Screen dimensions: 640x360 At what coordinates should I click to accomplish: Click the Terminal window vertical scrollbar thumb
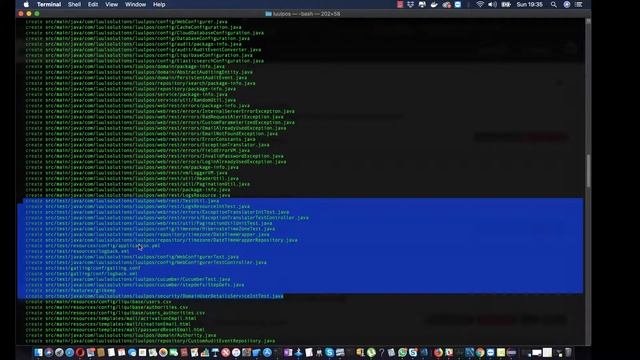pos(588,171)
